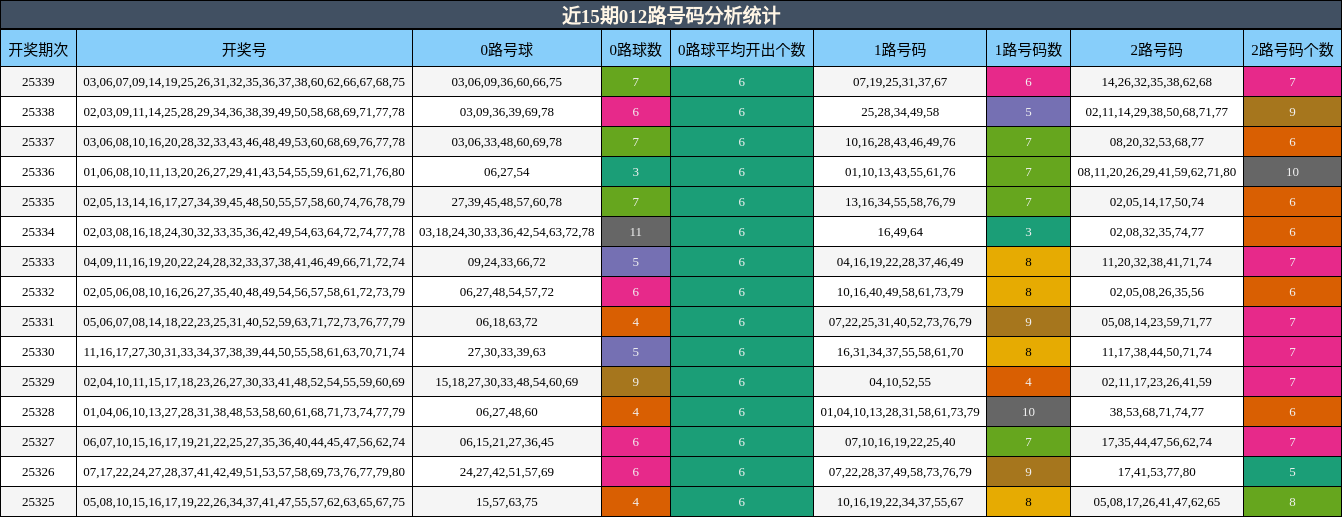Click green 0路球数 cell in row 25339
Screen dimensions: 1342x517
pyautogui.click(x=636, y=82)
